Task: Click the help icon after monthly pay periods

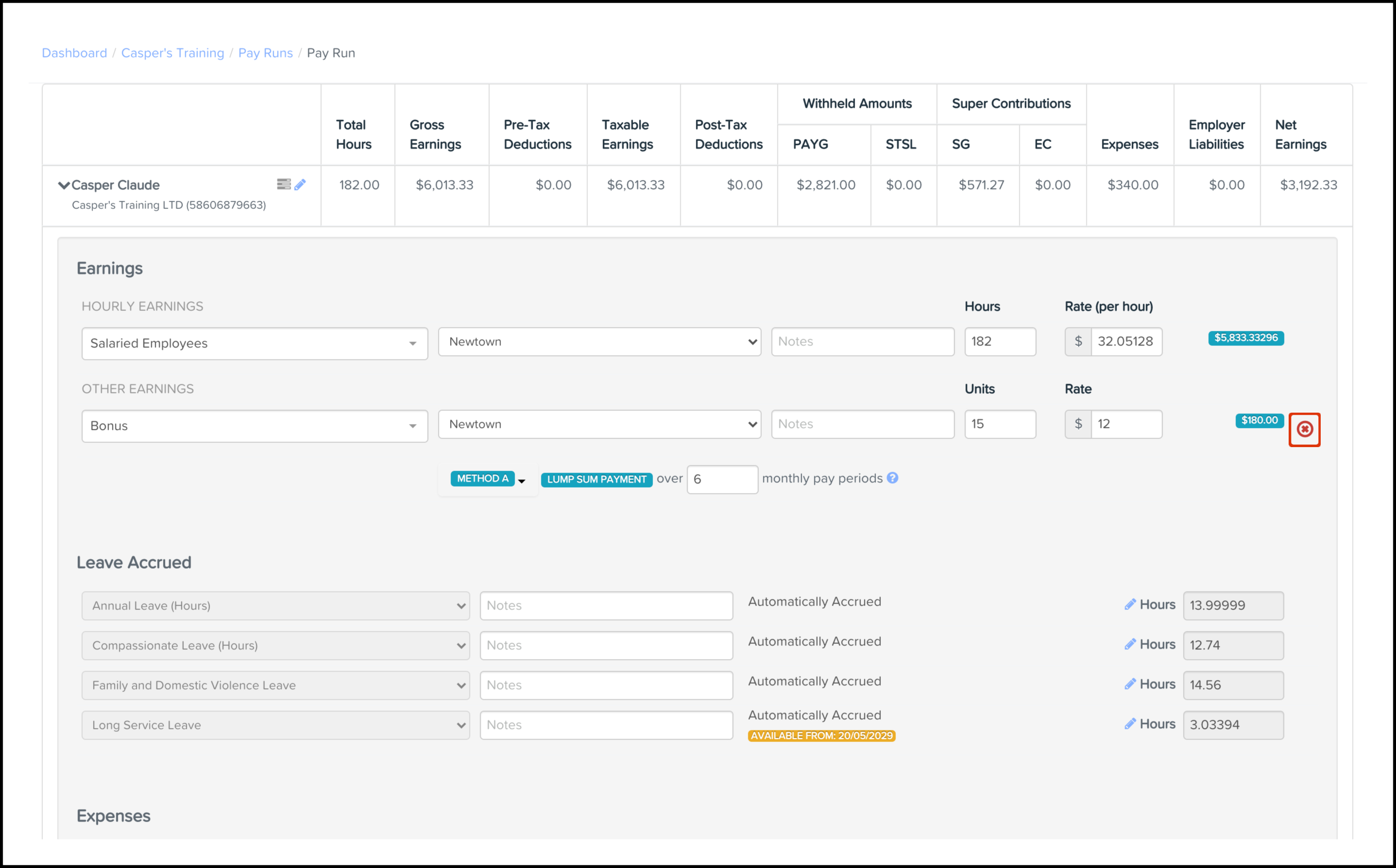Action: pos(892,478)
